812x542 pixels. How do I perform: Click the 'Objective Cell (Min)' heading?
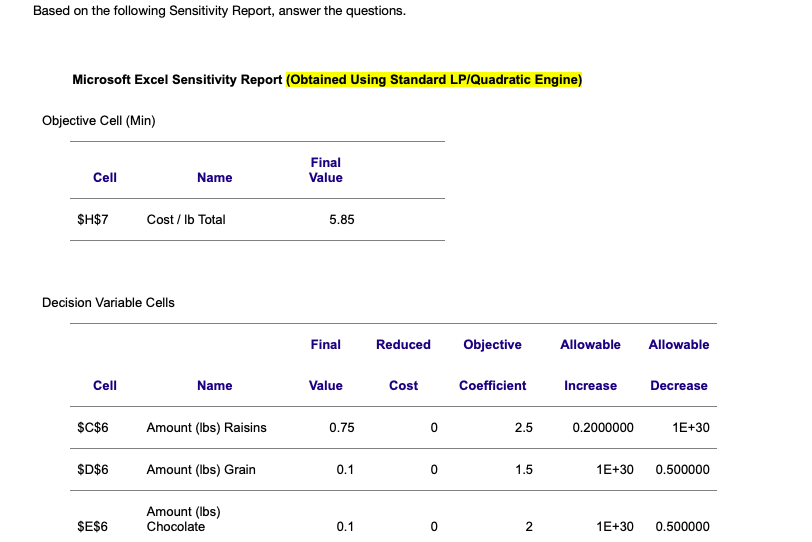[x=98, y=121]
